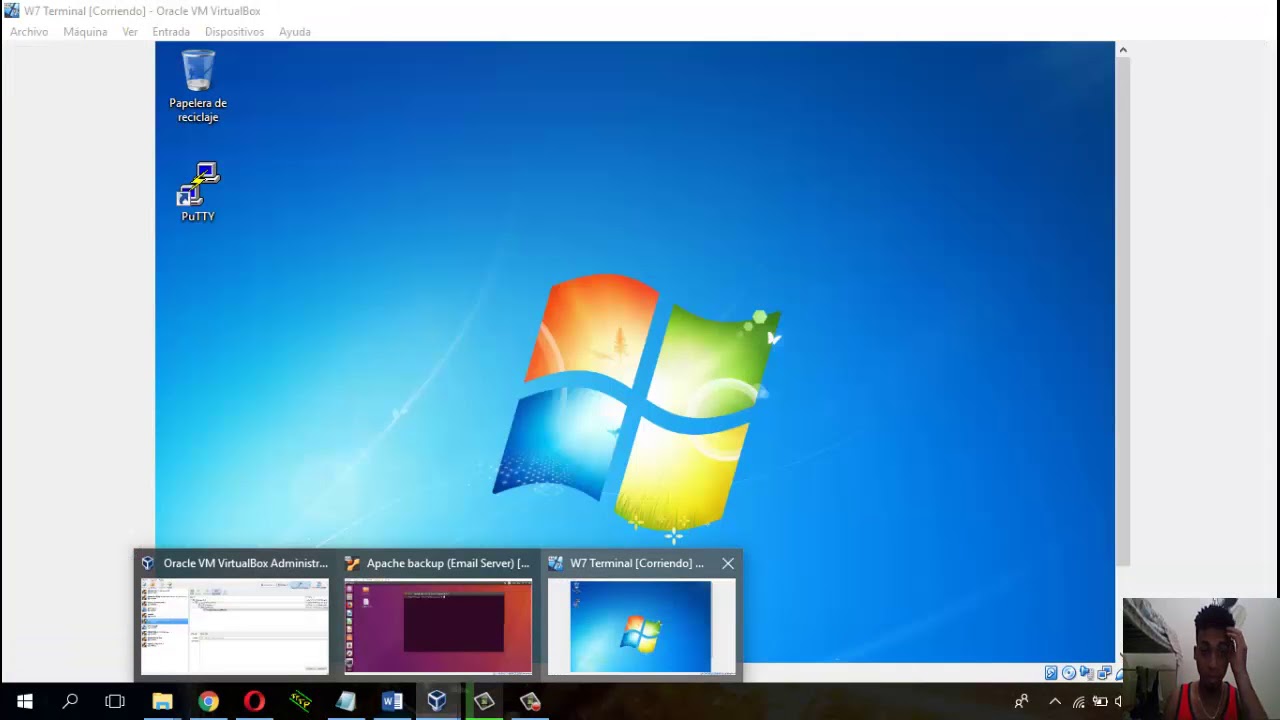Viewport: 1280px width, 720px height.
Task: Open Task View from the taskbar
Action: [x=115, y=702]
